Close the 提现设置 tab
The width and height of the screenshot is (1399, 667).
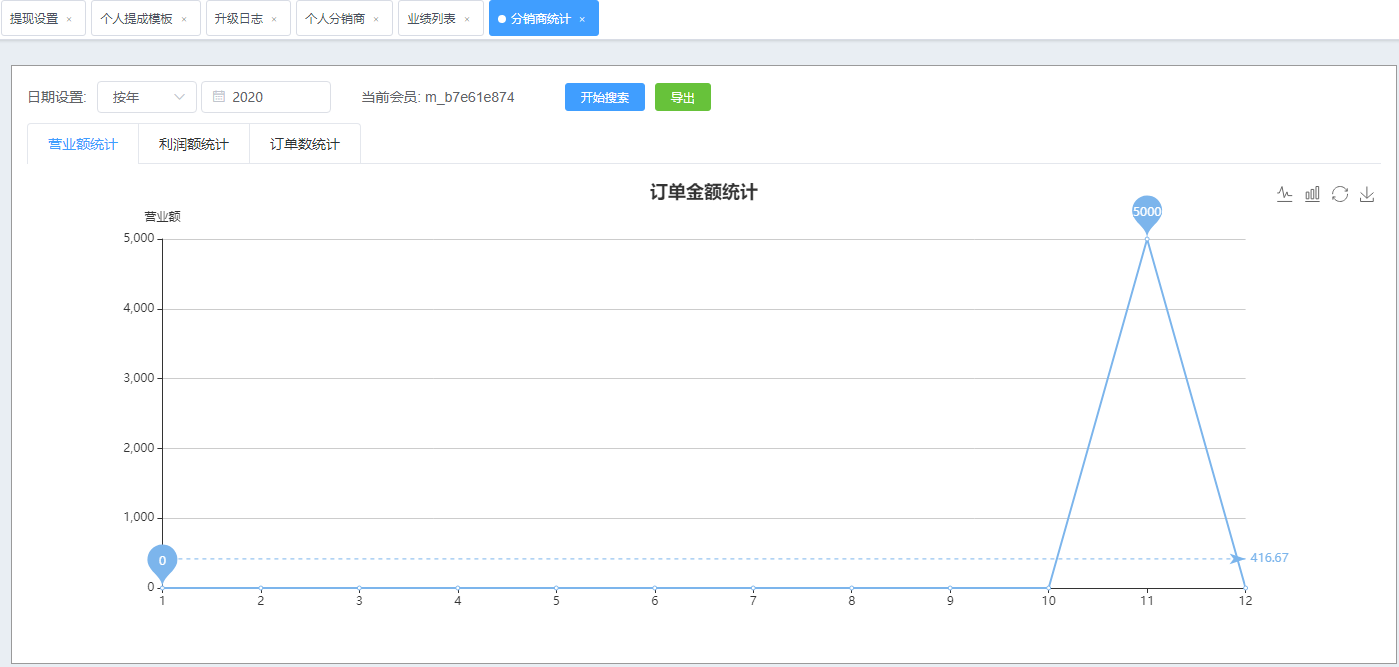click(69, 19)
